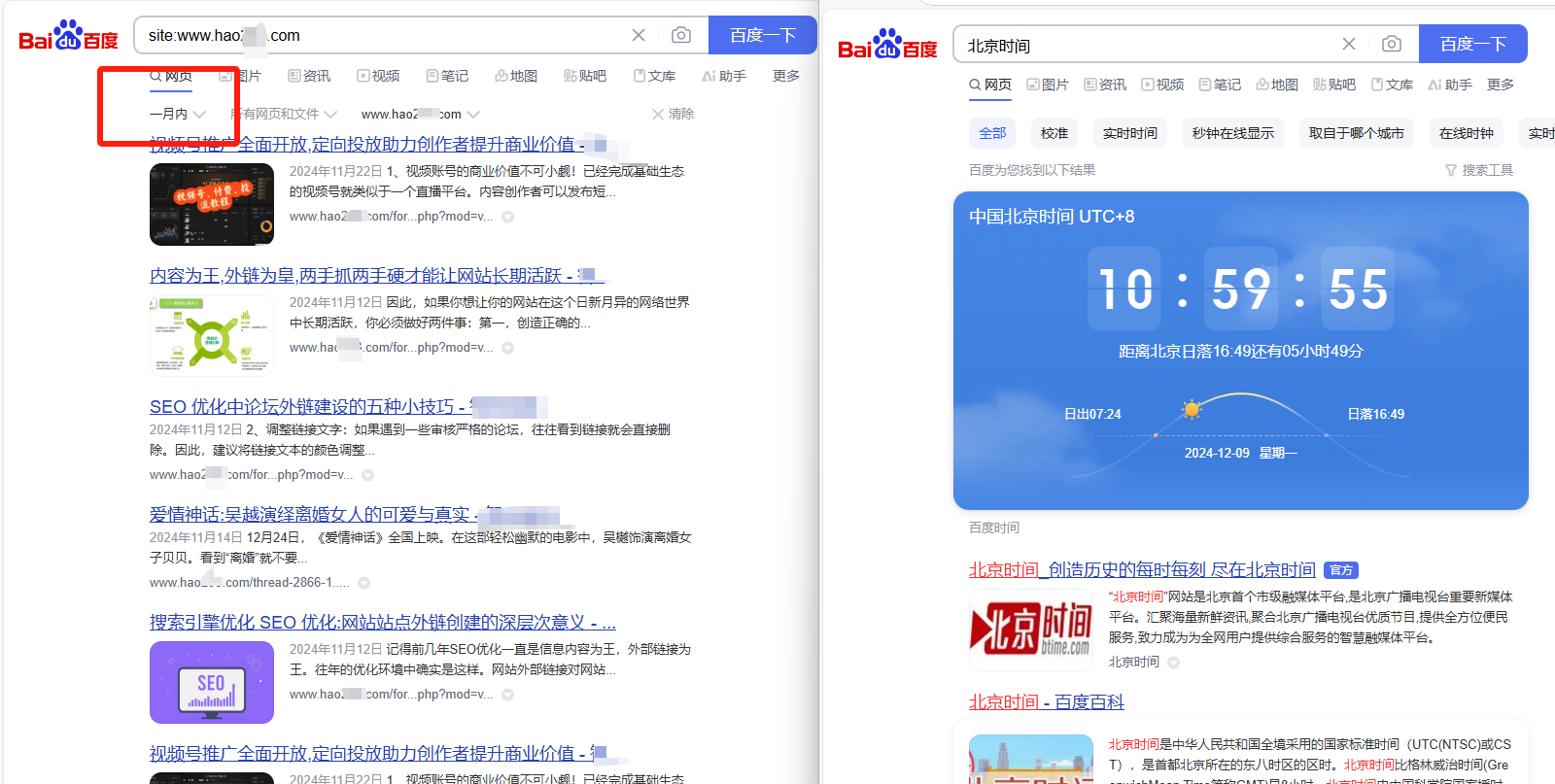Select the 在线时钟 filter chip
This screenshot has height=784, width=1555.
pyautogui.click(x=1467, y=133)
